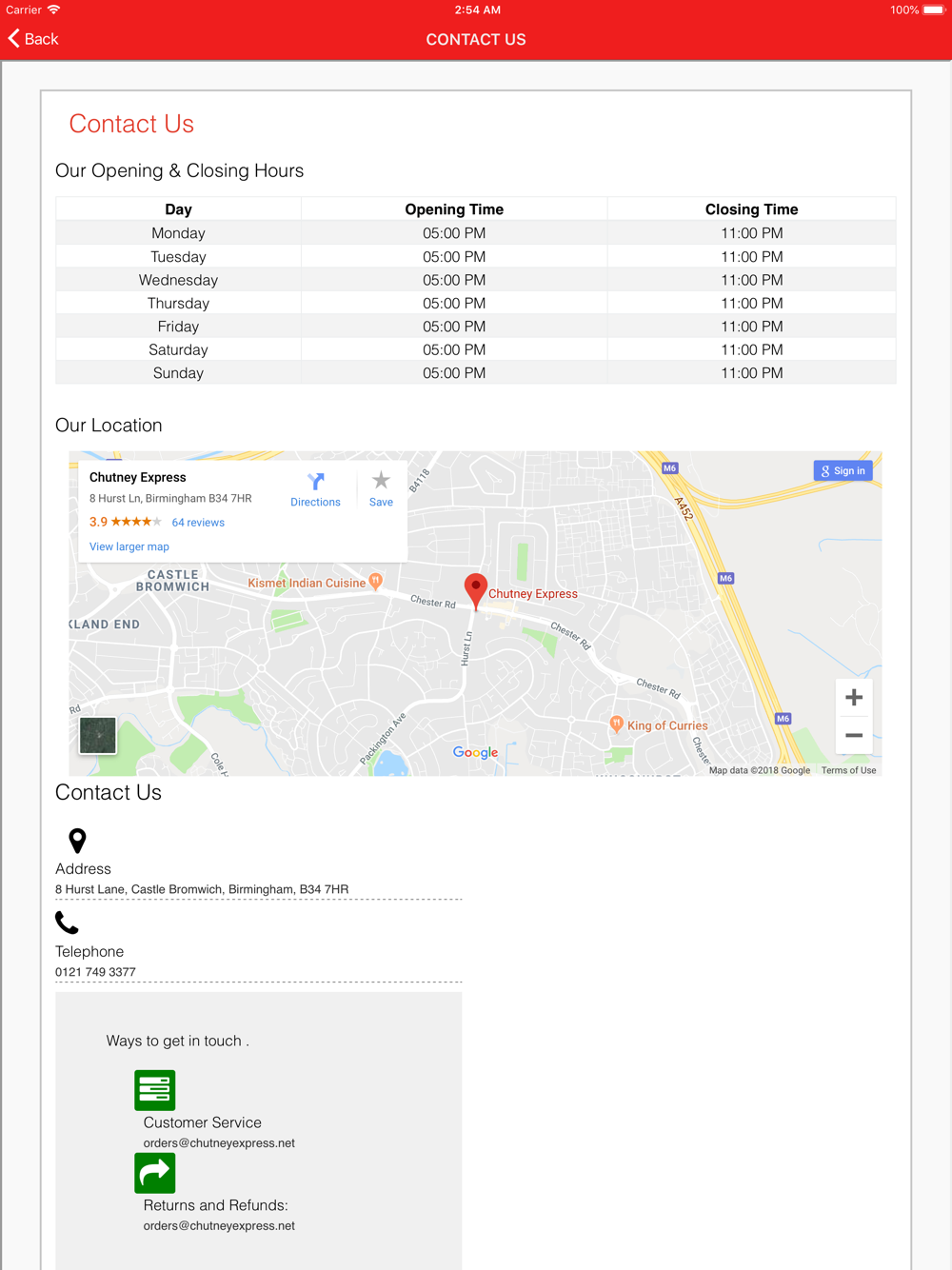Select the red Chutney Express map pin
Viewport: 952px width, 1270px height.
(x=476, y=590)
